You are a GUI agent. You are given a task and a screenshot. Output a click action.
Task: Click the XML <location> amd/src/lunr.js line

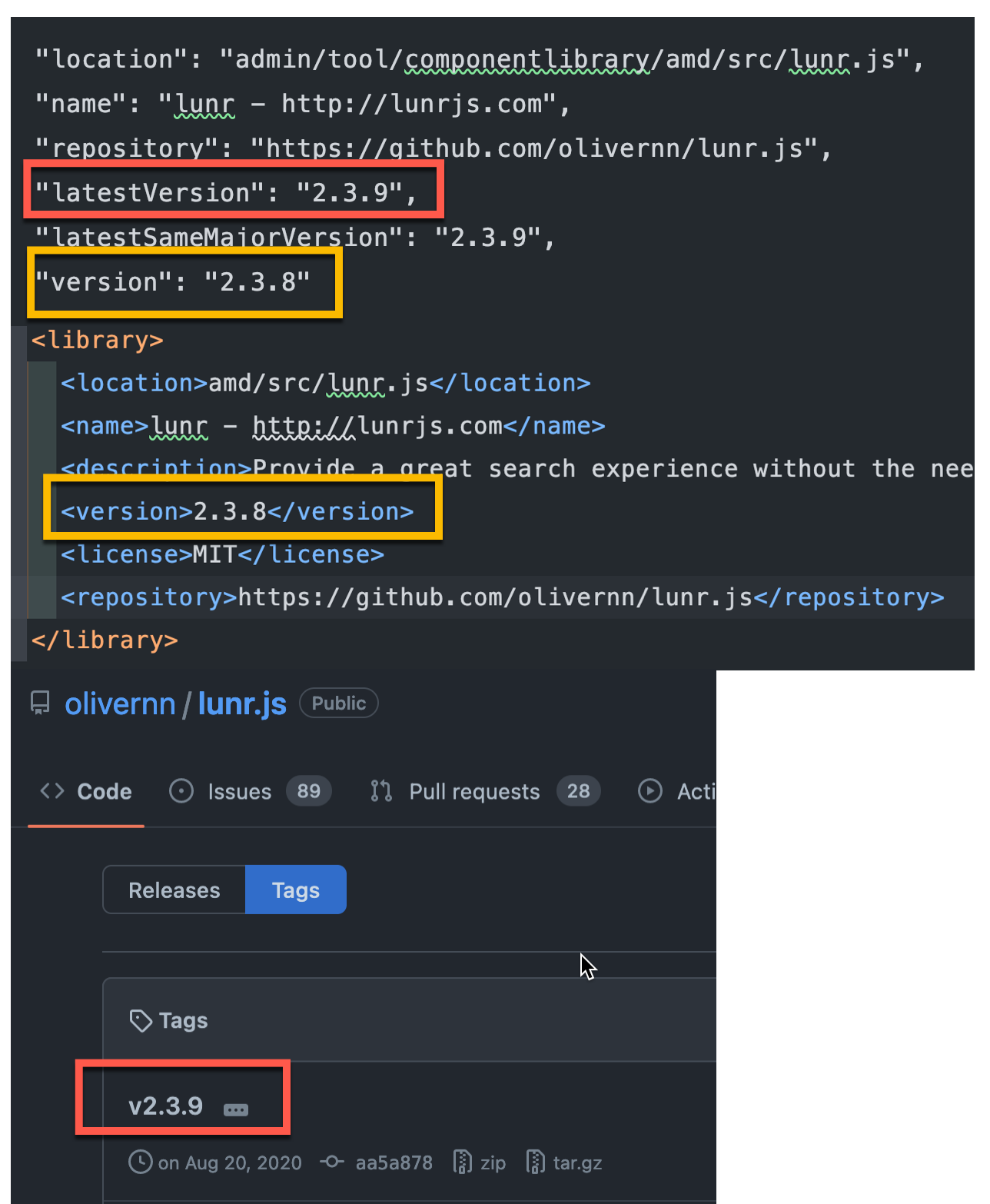pos(325,383)
